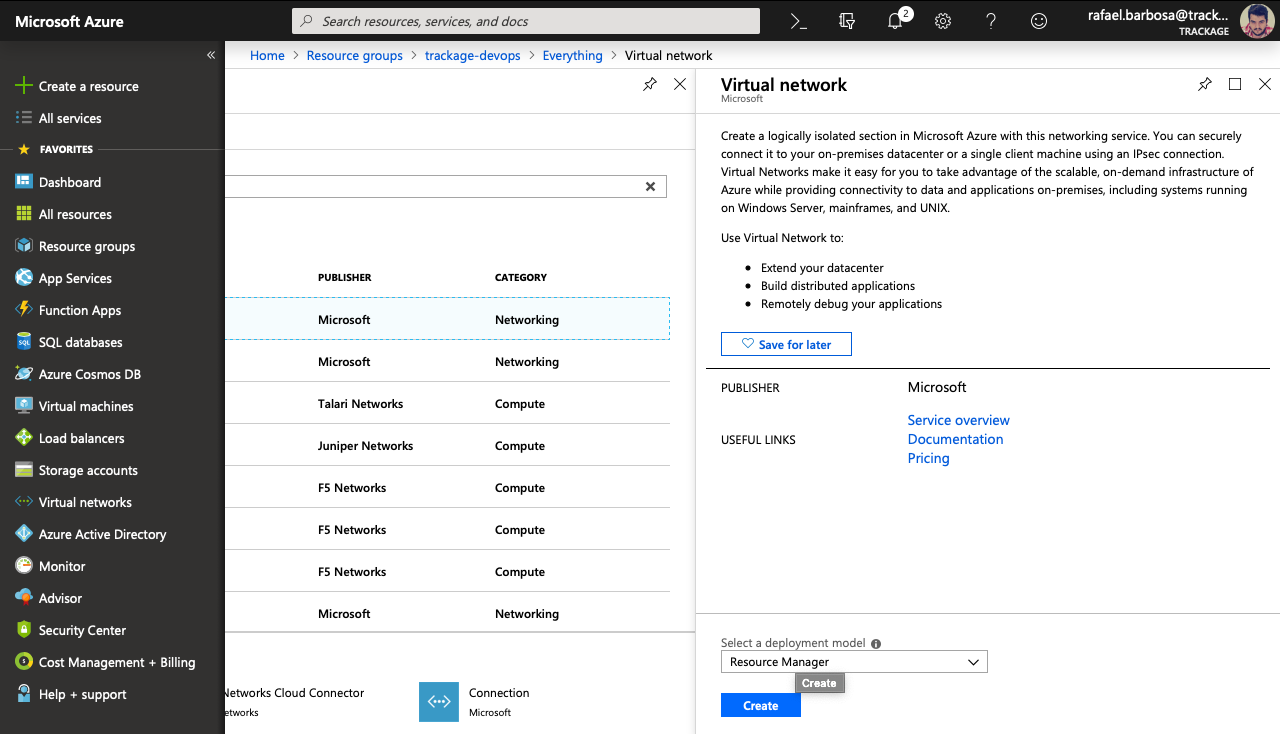Image resolution: width=1280 pixels, height=734 pixels.
Task: Click the Dashboard icon in sidebar
Action: tap(23, 182)
